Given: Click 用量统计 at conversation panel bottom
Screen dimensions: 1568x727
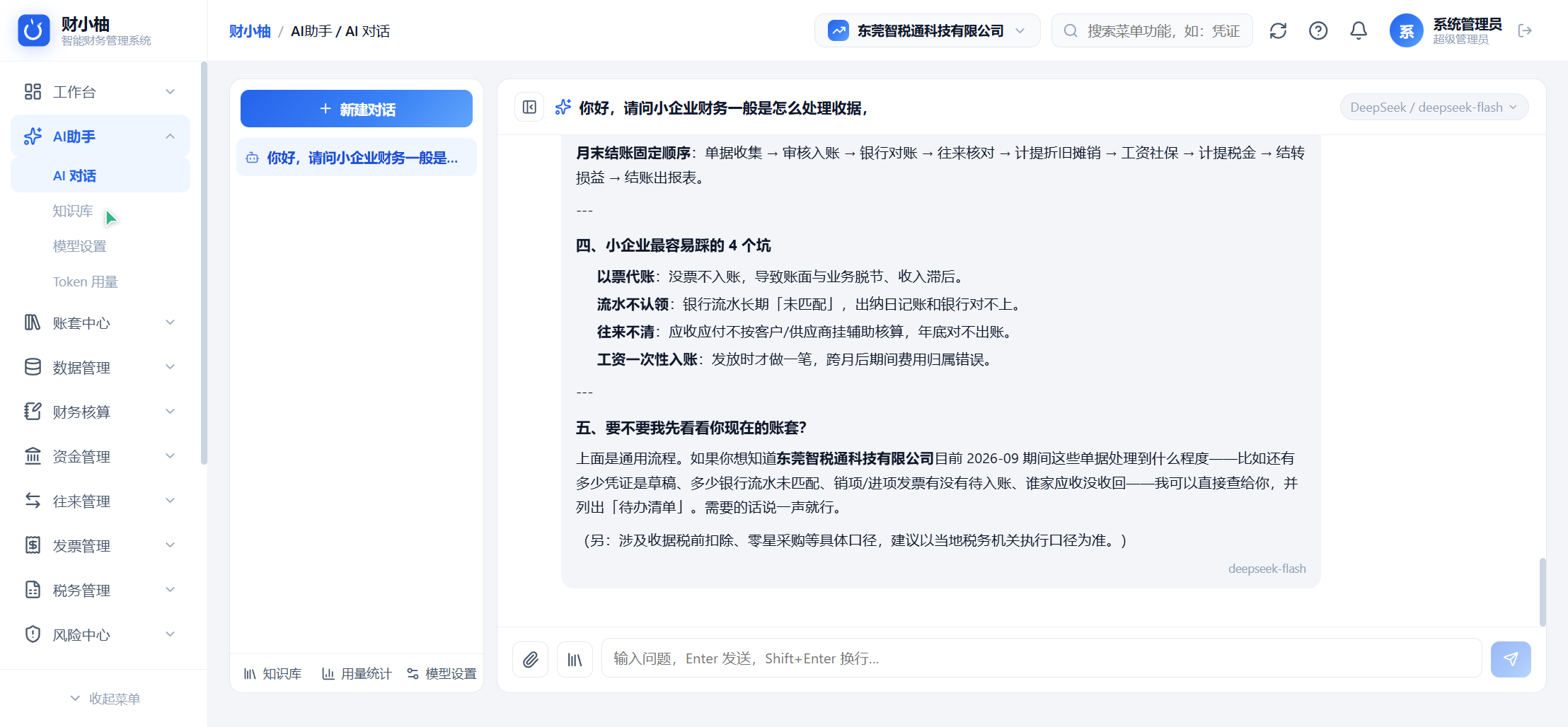Looking at the screenshot, I should (x=357, y=674).
